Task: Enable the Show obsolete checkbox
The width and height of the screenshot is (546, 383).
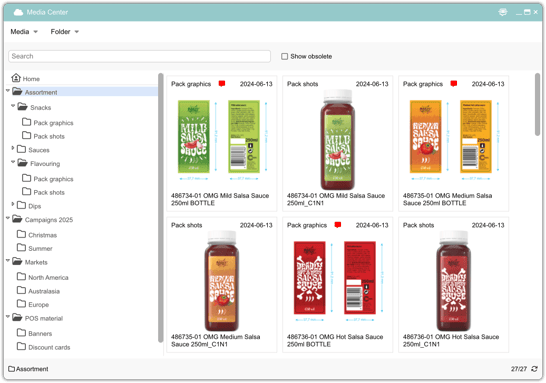Action: [x=284, y=56]
